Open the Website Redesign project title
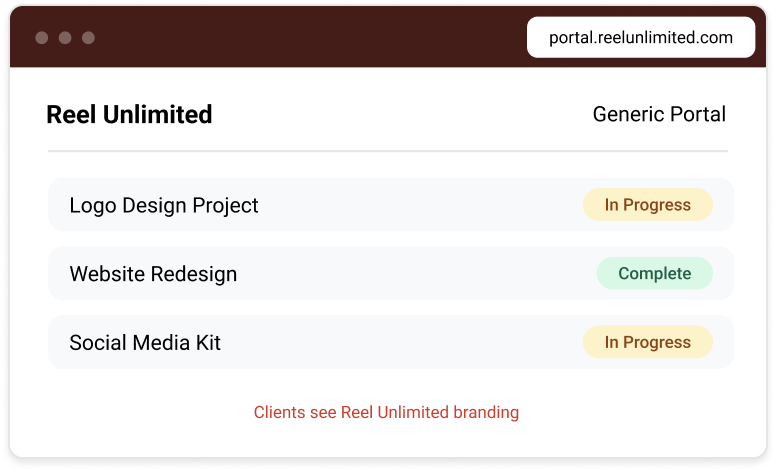Viewport: 776px width, 472px height. point(153,274)
